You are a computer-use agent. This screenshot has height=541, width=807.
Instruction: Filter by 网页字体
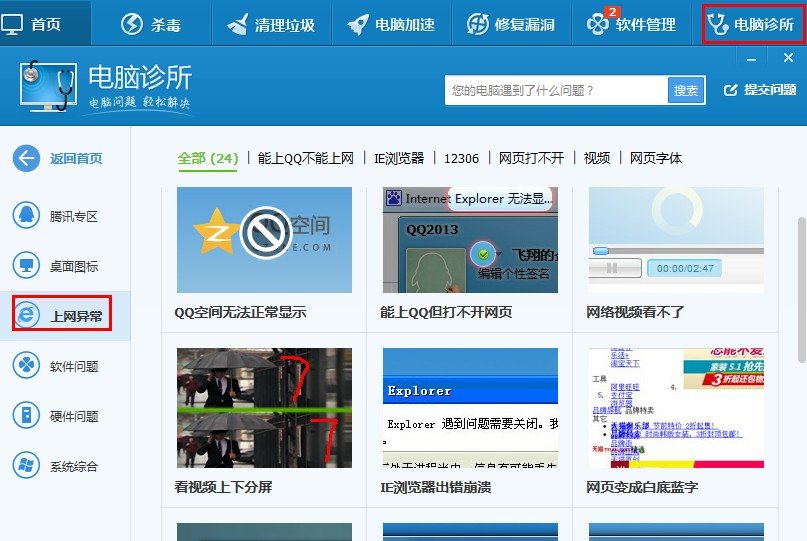click(x=656, y=158)
